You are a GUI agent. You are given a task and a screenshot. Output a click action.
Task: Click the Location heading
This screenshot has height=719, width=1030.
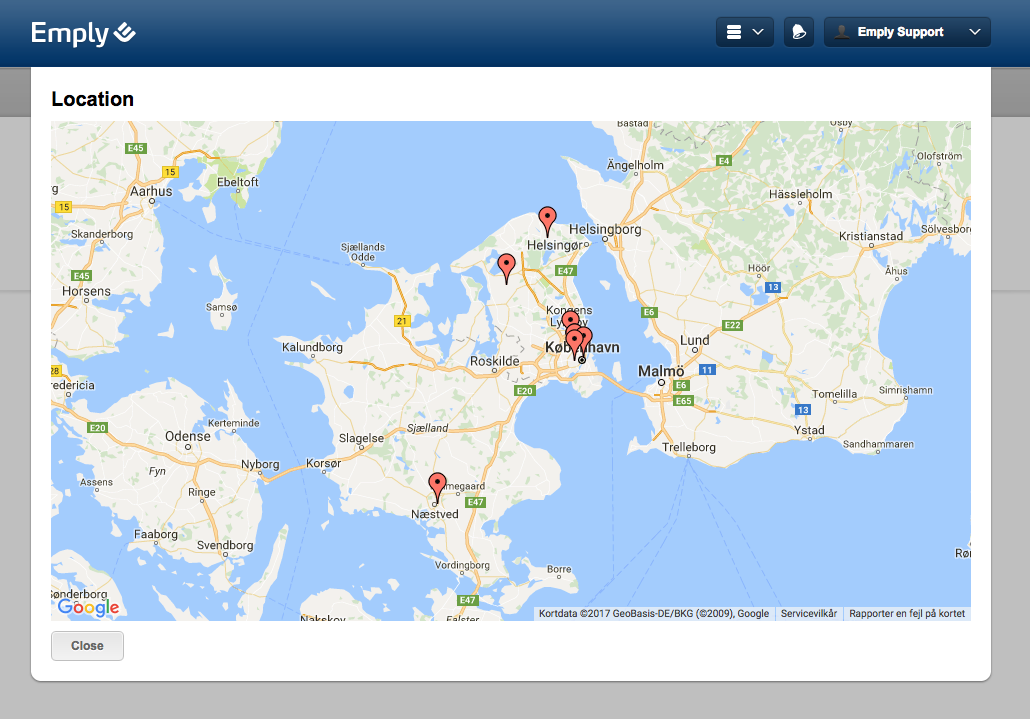tap(93, 98)
